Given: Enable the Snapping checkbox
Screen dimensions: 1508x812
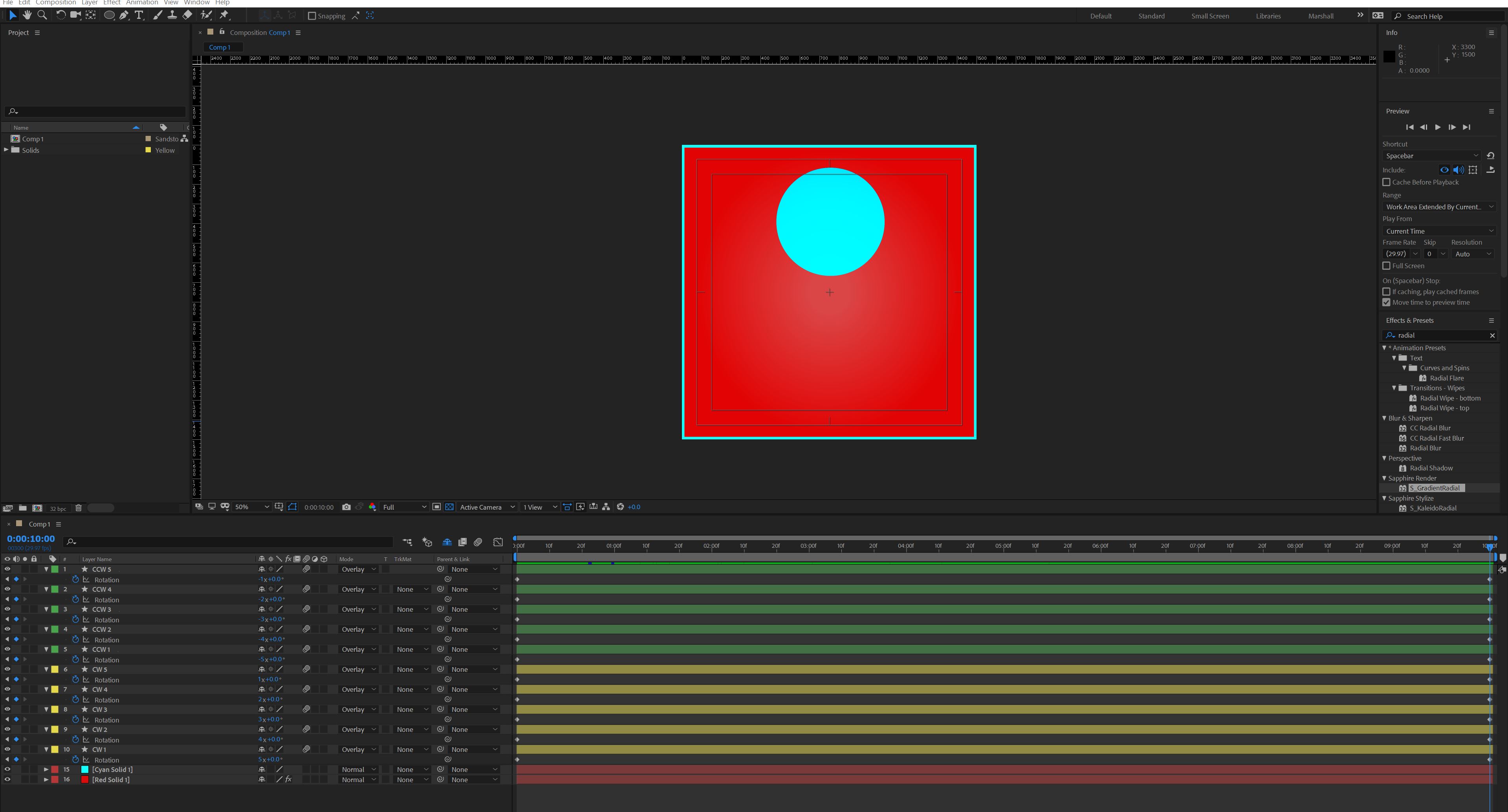Looking at the screenshot, I should pos(312,16).
